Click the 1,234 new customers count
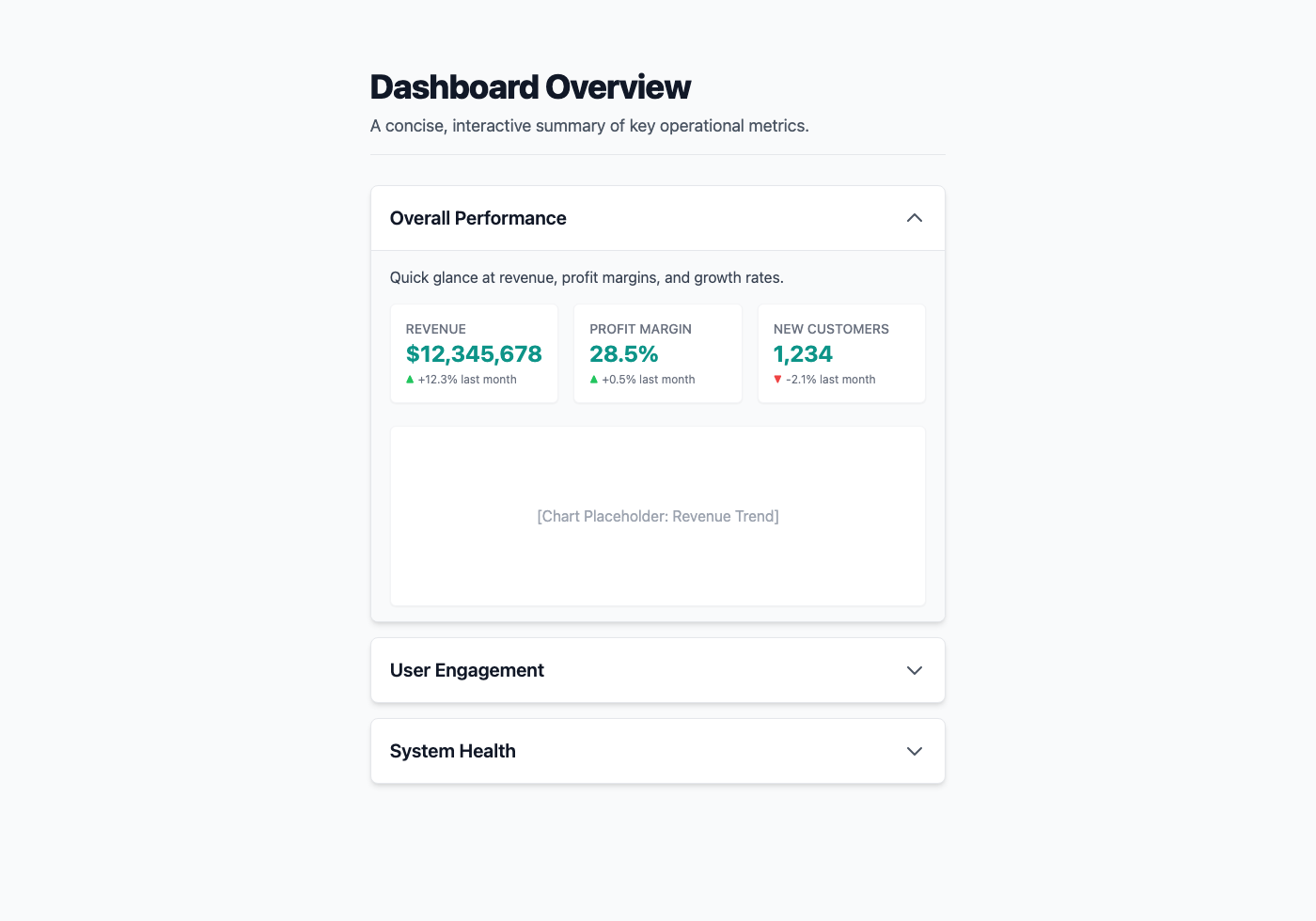Screen dimensions: 1316x921 pyautogui.click(x=803, y=354)
